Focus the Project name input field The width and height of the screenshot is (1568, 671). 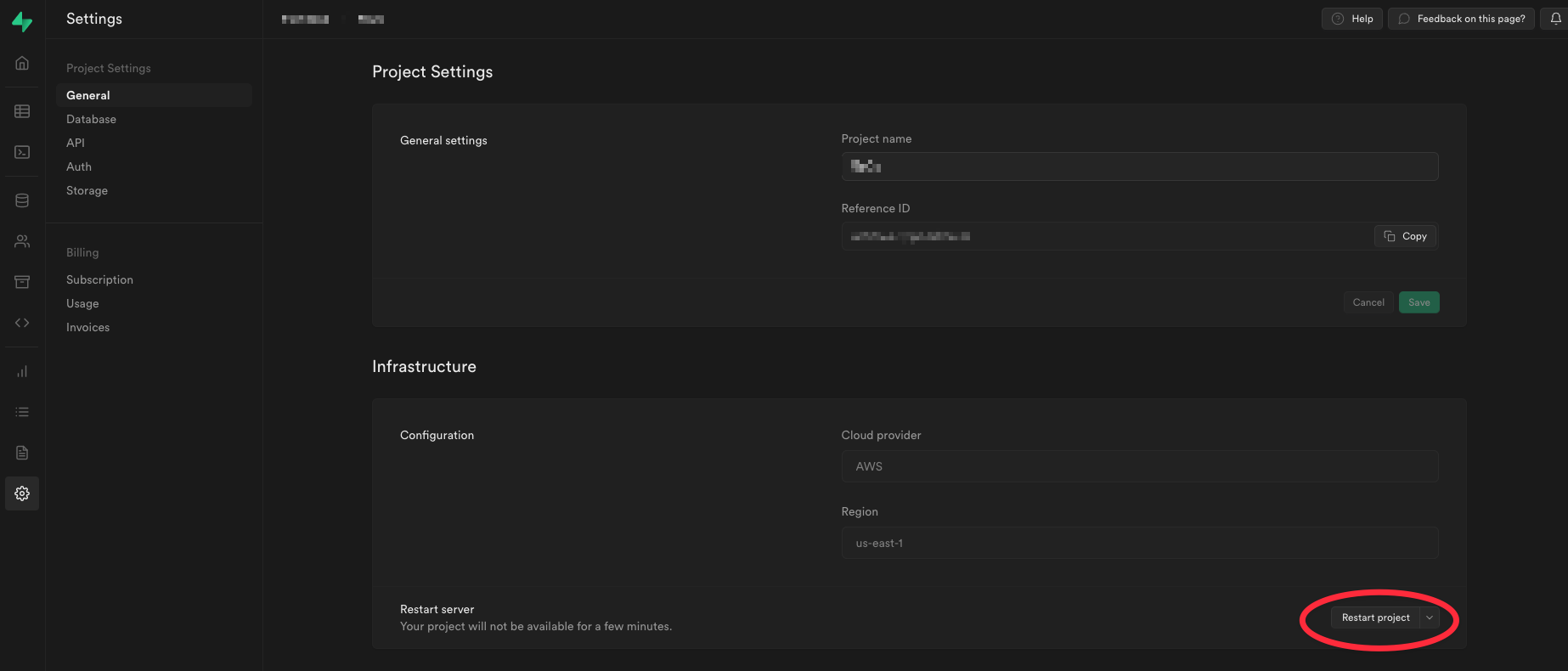coord(1139,166)
